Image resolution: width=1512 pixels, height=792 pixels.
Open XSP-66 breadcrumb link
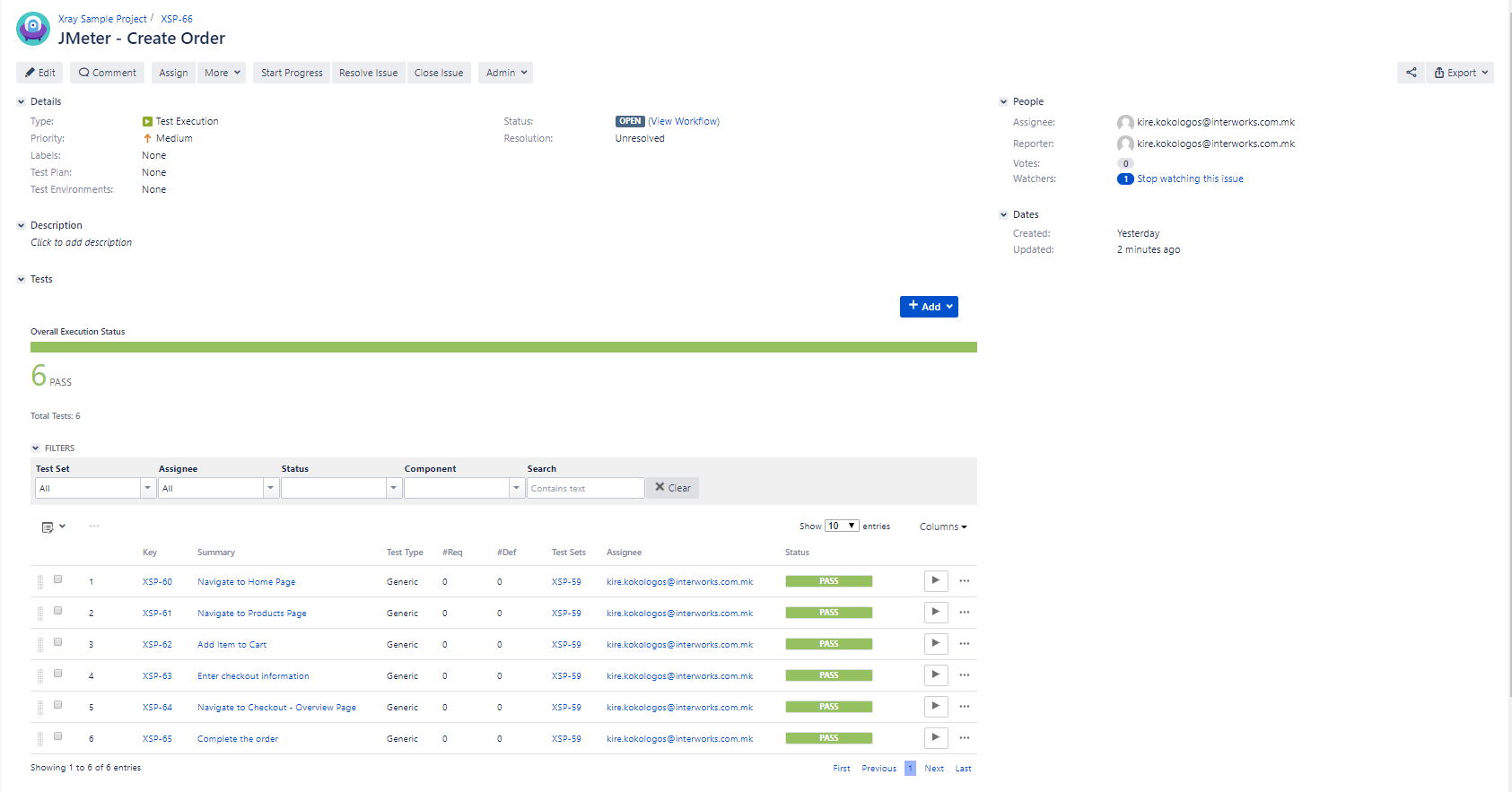pyautogui.click(x=177, y=19)
